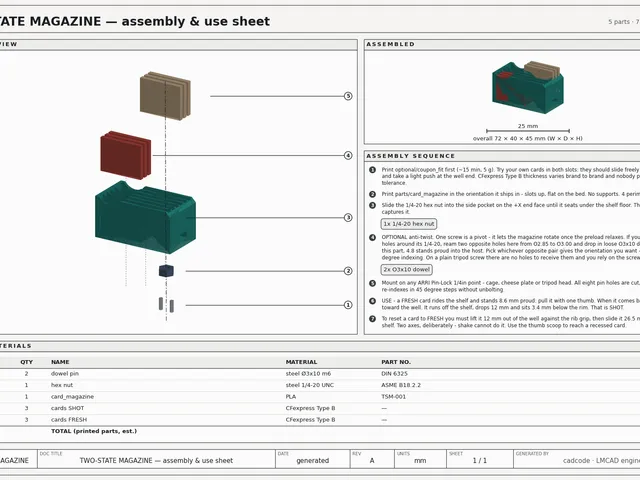
Task: Click the 'PLA' material cell
Action: (x=291, y=396)
